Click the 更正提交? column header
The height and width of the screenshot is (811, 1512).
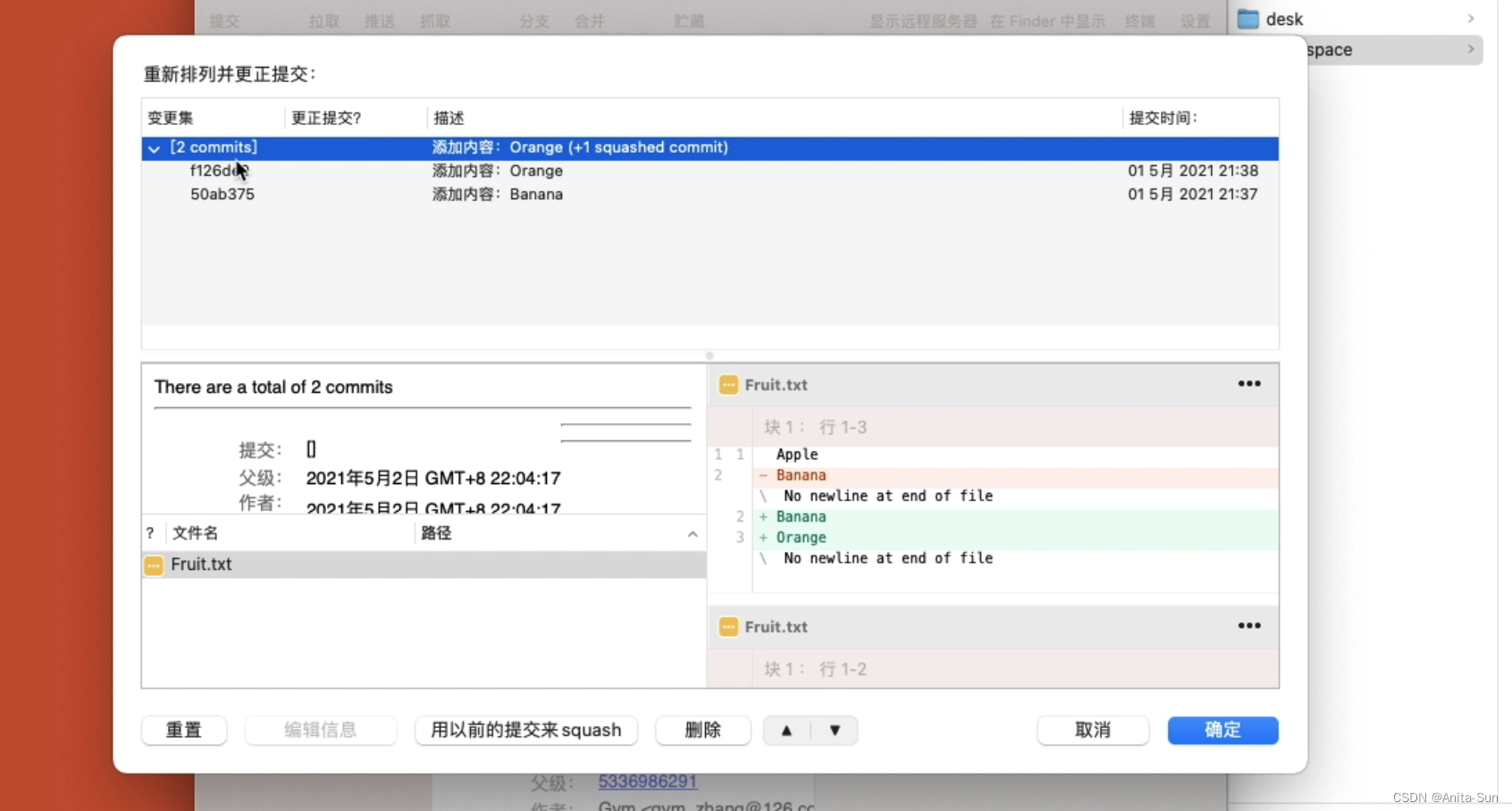326,118
